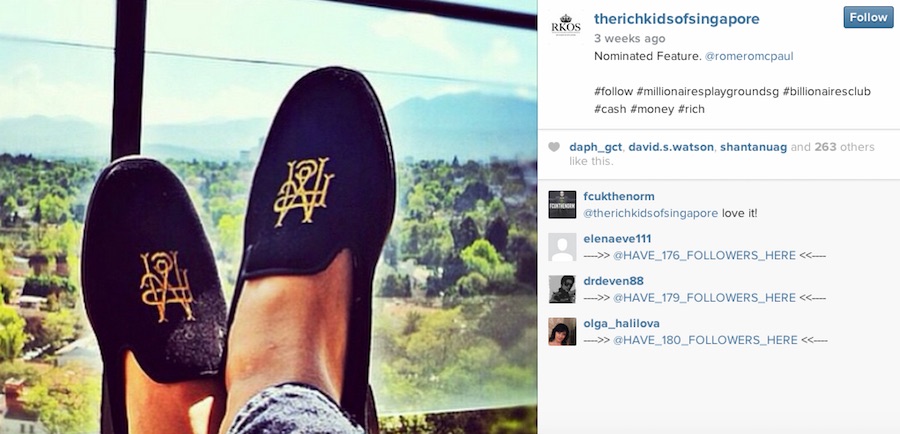Click the heart like icon

coord(554,148)
